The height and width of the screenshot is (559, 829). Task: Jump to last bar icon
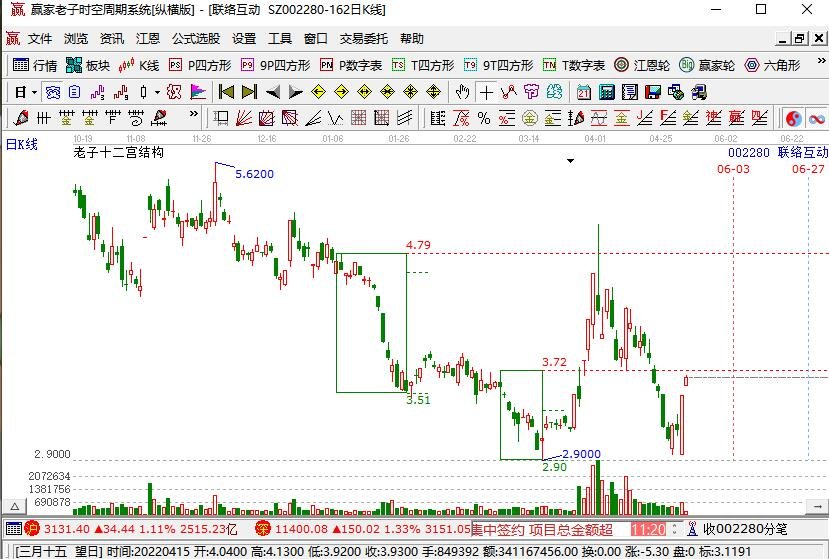tap(249, 93)
